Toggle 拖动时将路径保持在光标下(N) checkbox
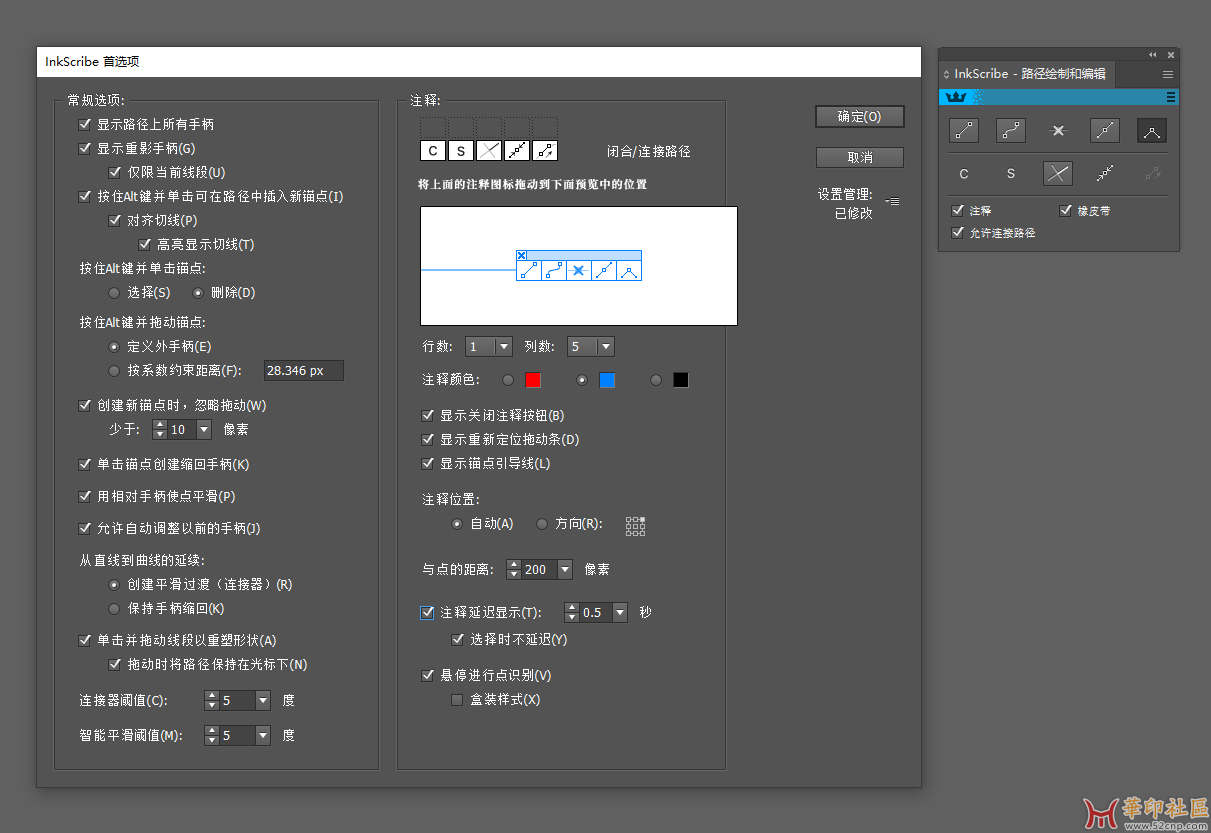This screenshot has height=833, width=1211. 115,664
